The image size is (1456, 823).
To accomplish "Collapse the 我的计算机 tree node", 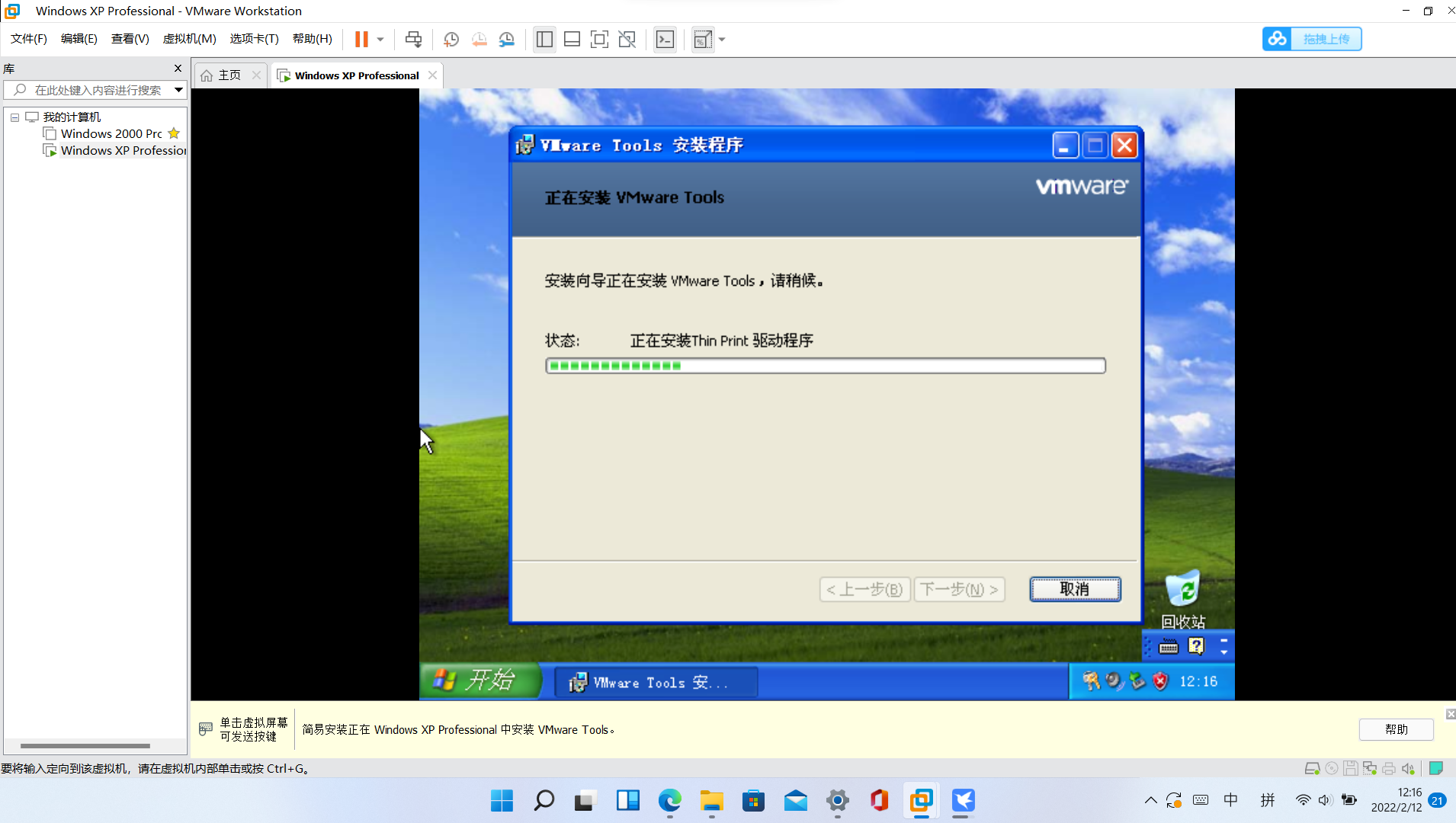I will [14, 117].
